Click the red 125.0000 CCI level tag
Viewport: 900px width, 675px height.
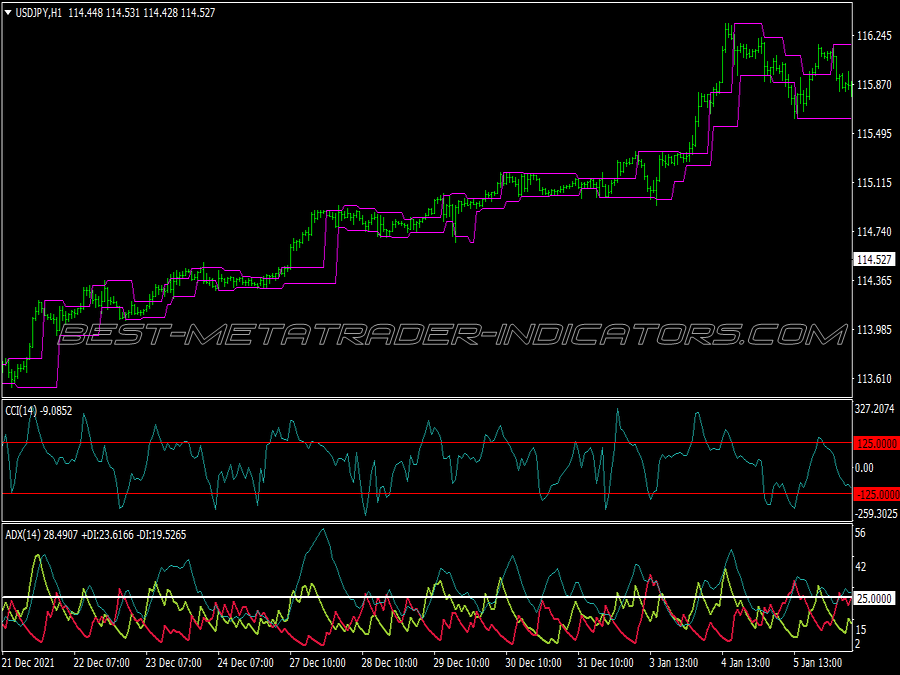[x=876, y=444]
